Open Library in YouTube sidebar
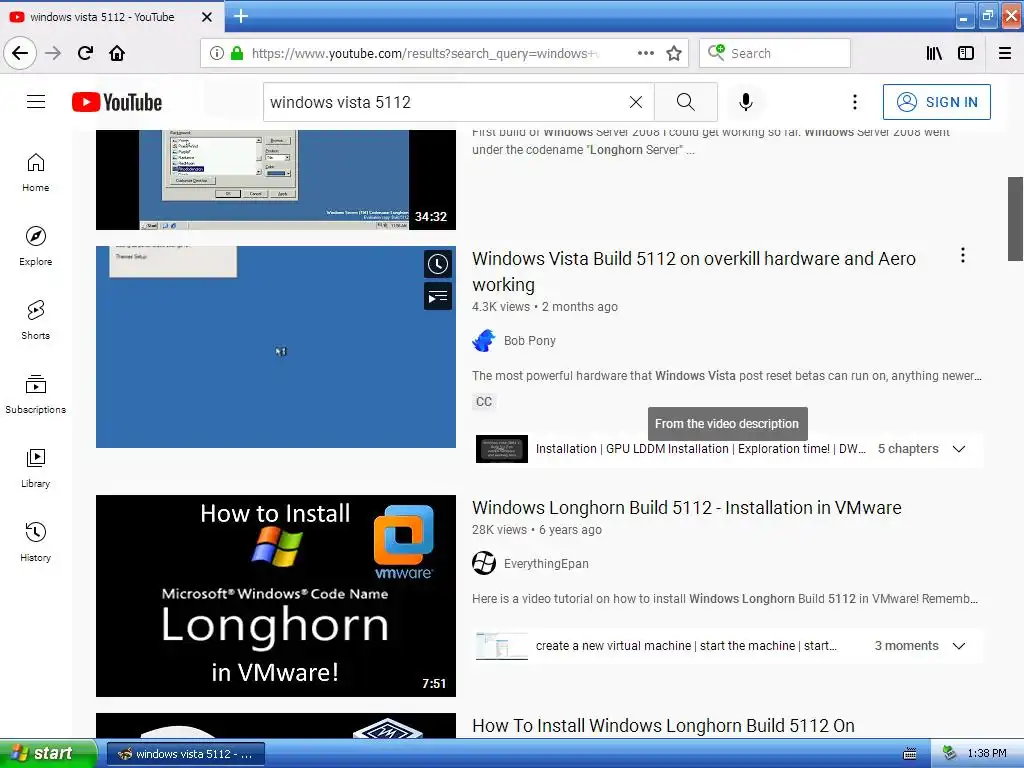Image resolution: width=1024 pixels, height=768 pixels. (x=36, y=468)
